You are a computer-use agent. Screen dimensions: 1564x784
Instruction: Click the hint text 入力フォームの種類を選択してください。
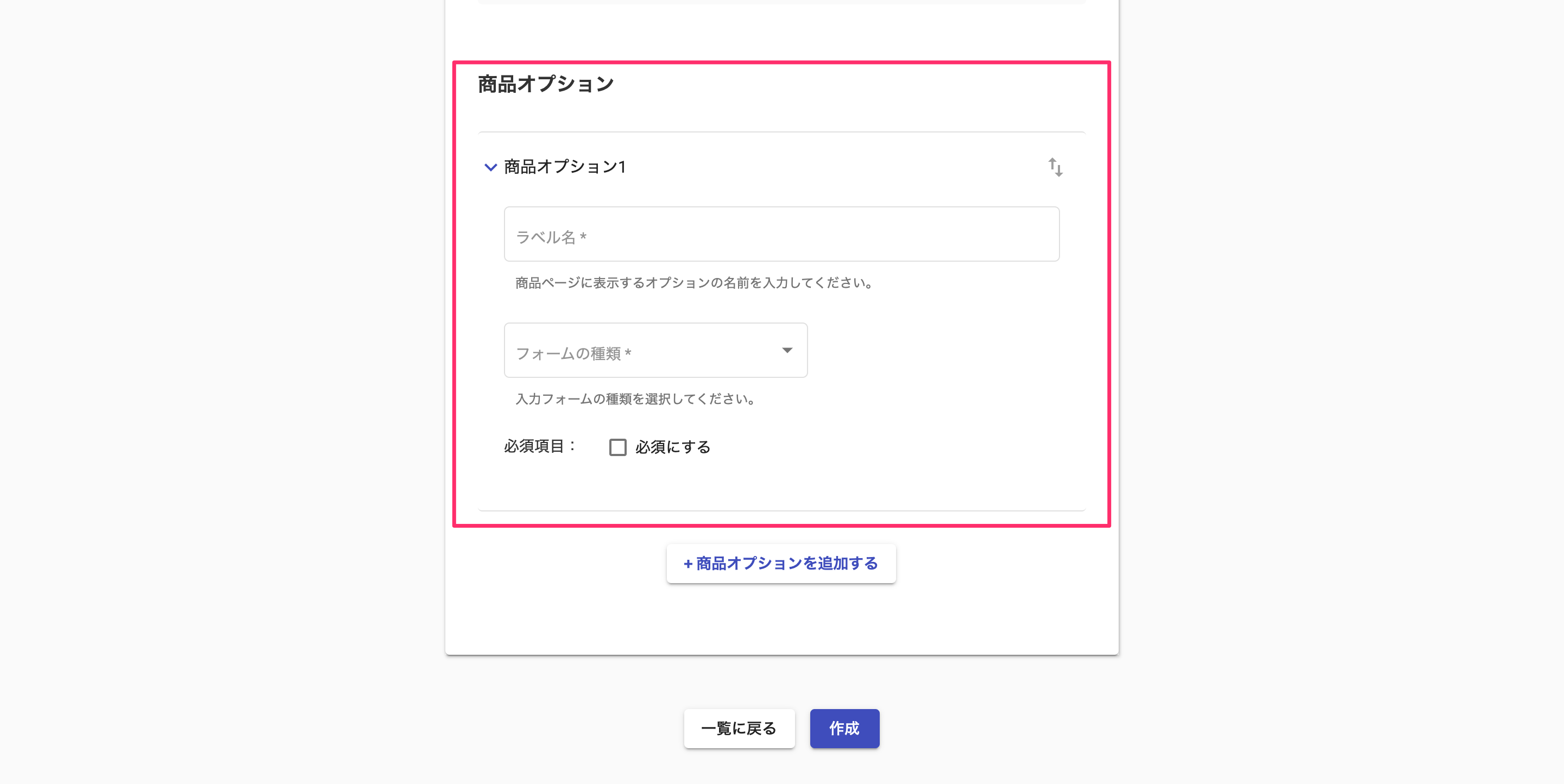pyautogui.click(x=635, y=399)
